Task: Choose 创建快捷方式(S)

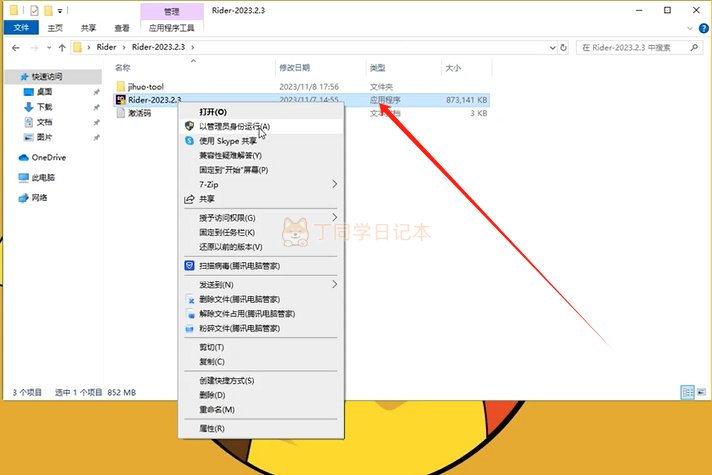Action: pyautogui.click(x=261, y=381)
